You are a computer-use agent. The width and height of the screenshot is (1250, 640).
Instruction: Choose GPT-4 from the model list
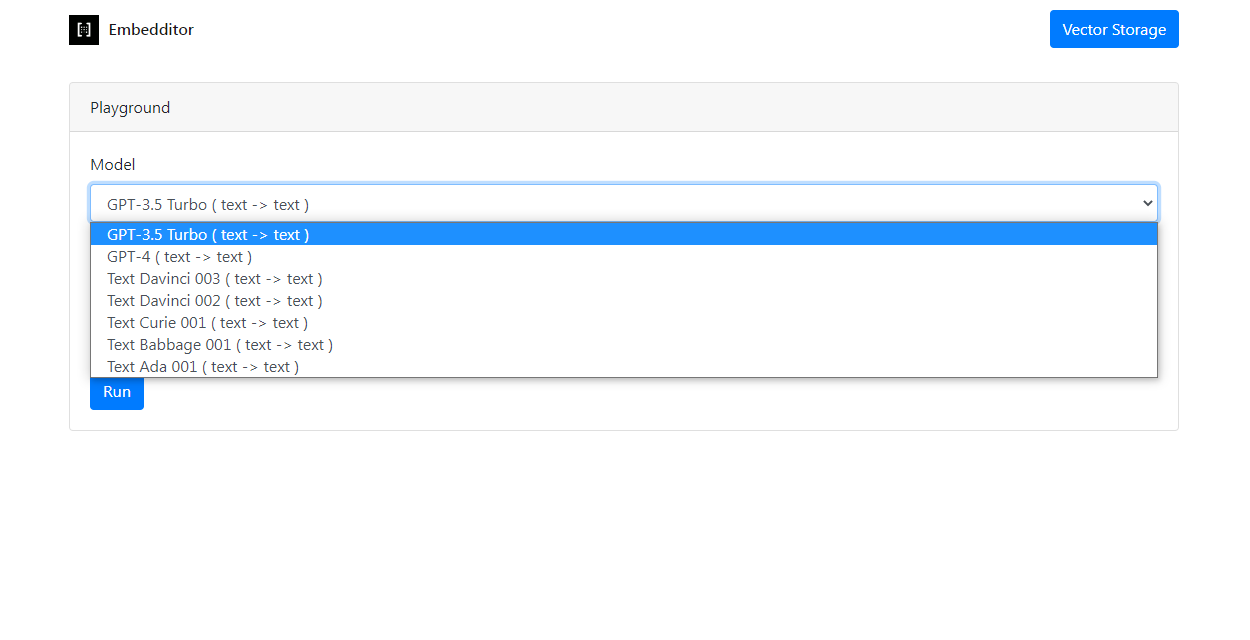[180, 257]
